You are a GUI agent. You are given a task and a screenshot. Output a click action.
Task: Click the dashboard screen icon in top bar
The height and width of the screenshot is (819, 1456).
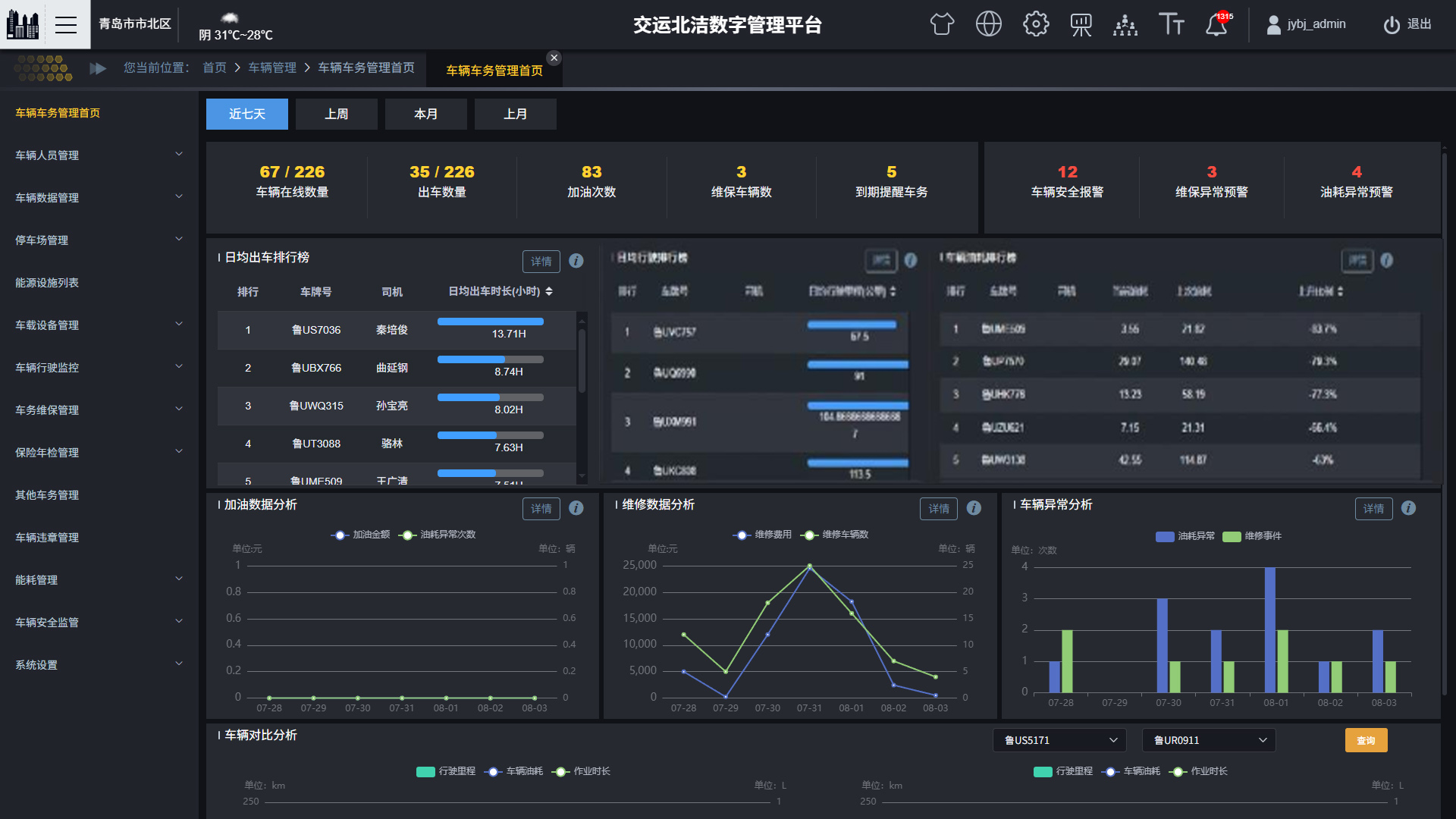coord(1080,24)
